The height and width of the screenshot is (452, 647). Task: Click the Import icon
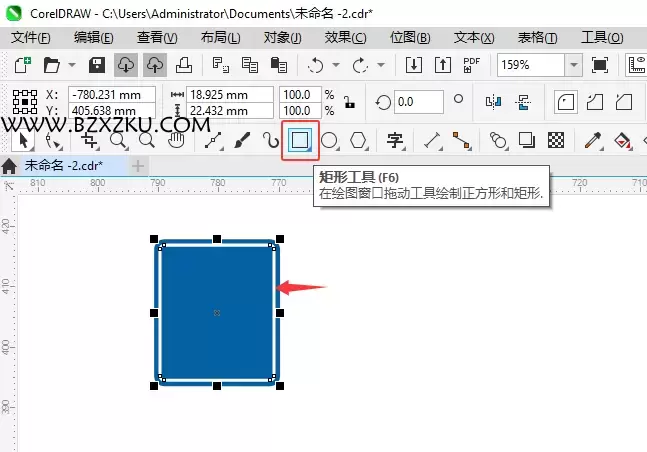point(413,65)
